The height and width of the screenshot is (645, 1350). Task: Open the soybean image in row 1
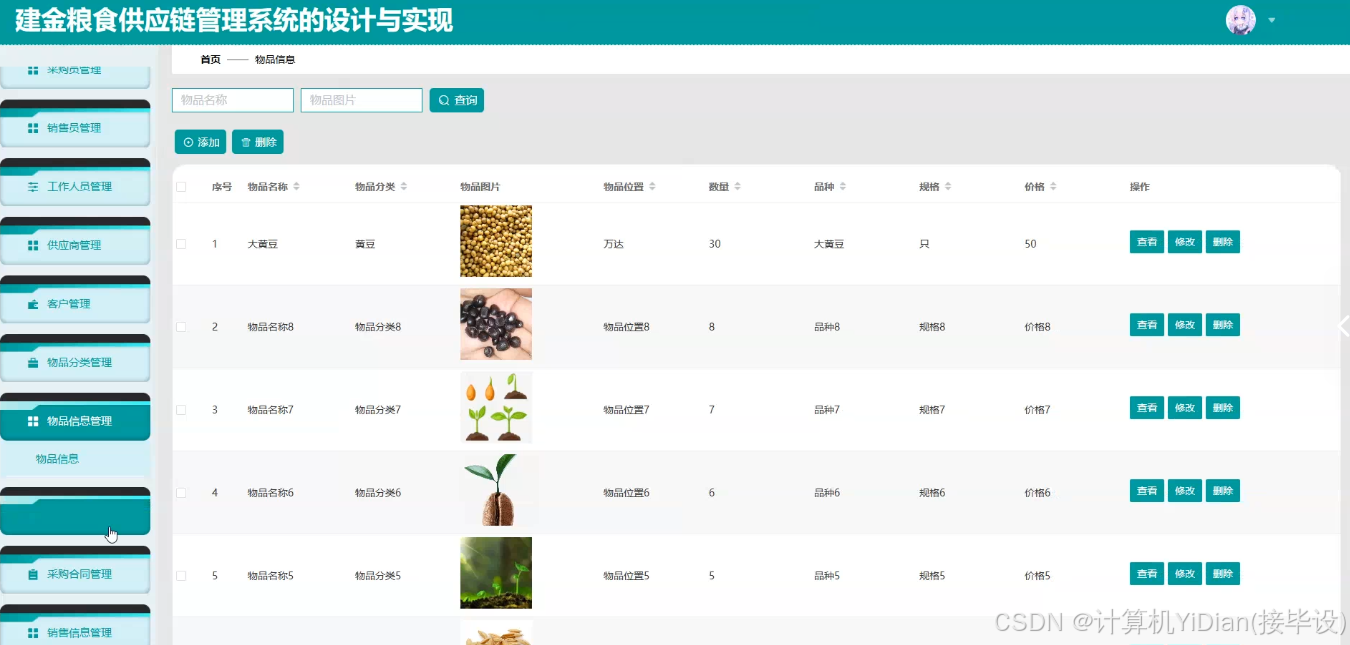[496, 241]
